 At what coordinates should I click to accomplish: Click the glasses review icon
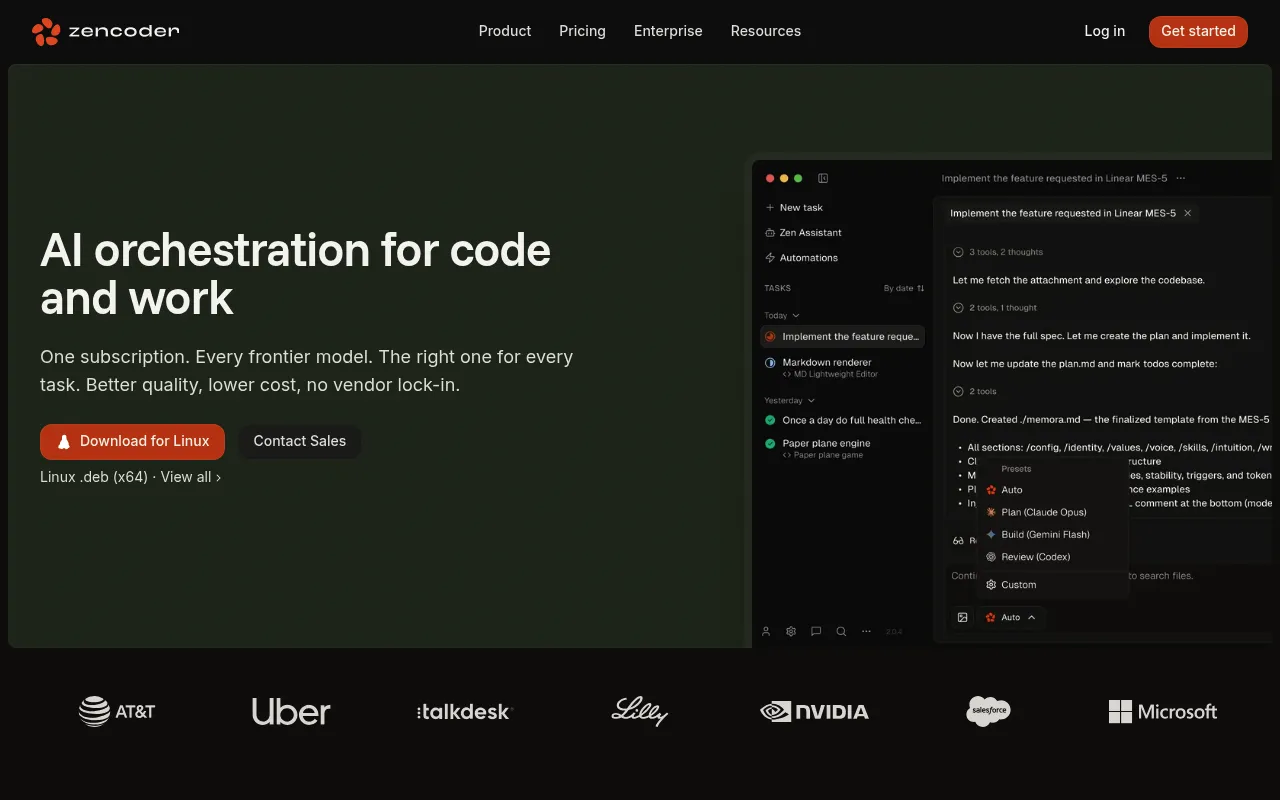[958, 541]
